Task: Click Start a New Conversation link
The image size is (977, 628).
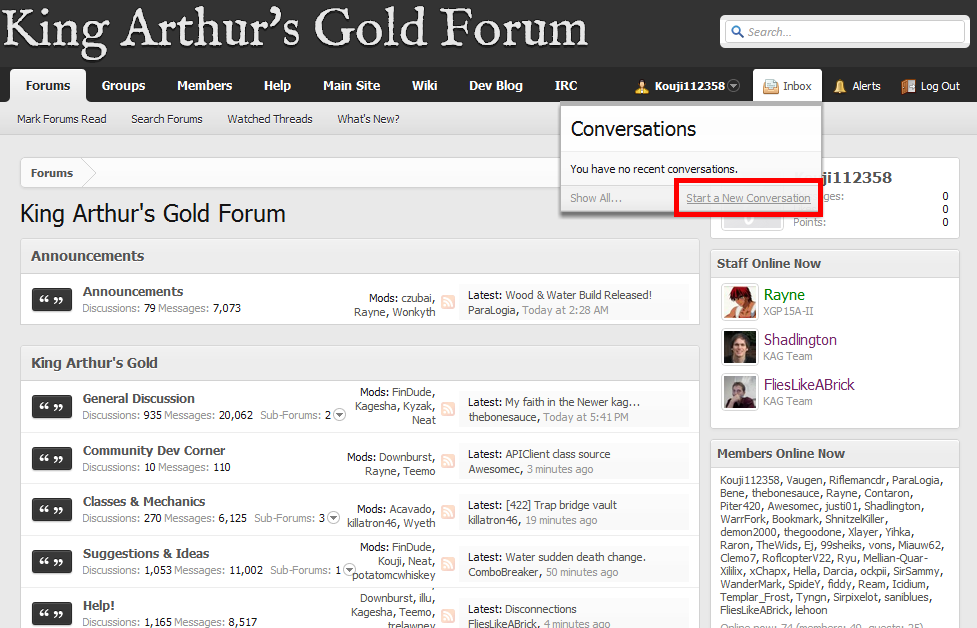Action: [748, 198]
